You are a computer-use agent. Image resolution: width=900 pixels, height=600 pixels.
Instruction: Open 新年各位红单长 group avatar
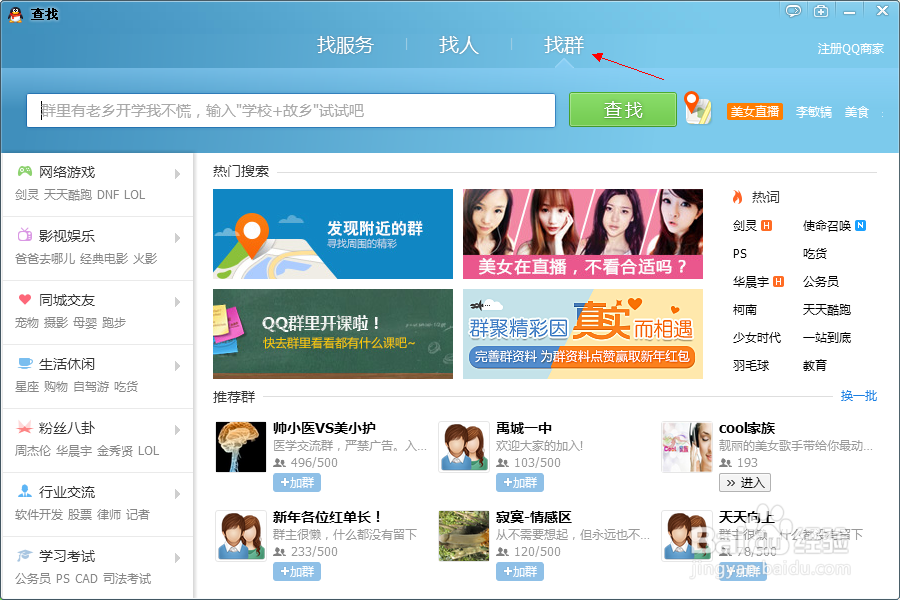click(x=241, y=536)
